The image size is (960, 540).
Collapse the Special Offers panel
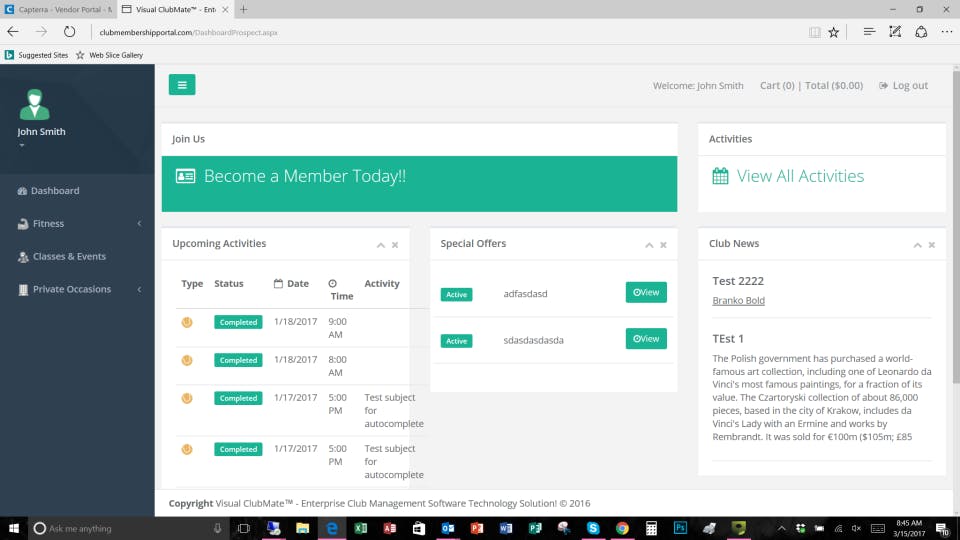coord(649,245)
